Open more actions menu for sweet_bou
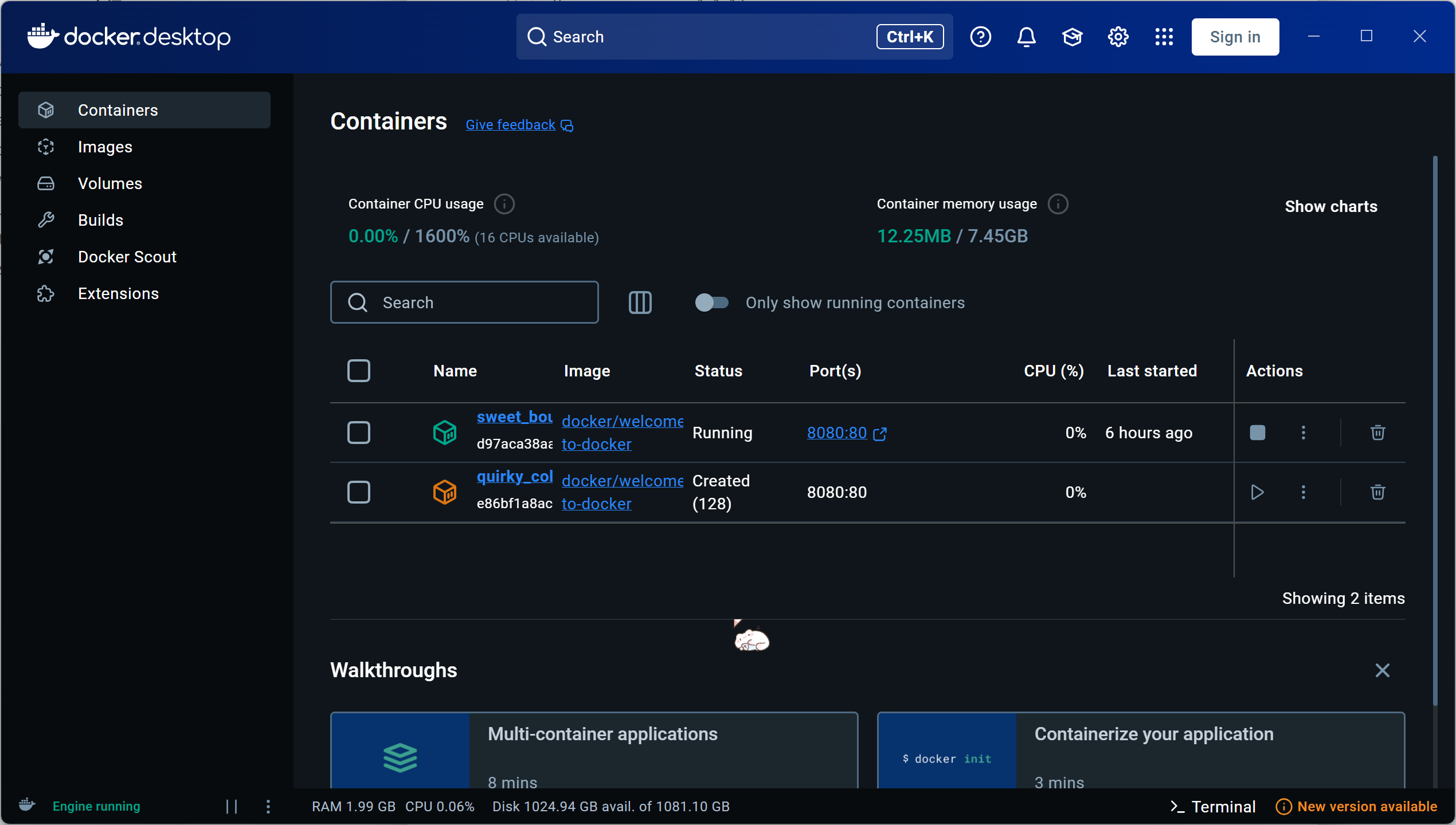This screenshot has height=825, width=1456. pyautogui.click(x=1303, y=433)
